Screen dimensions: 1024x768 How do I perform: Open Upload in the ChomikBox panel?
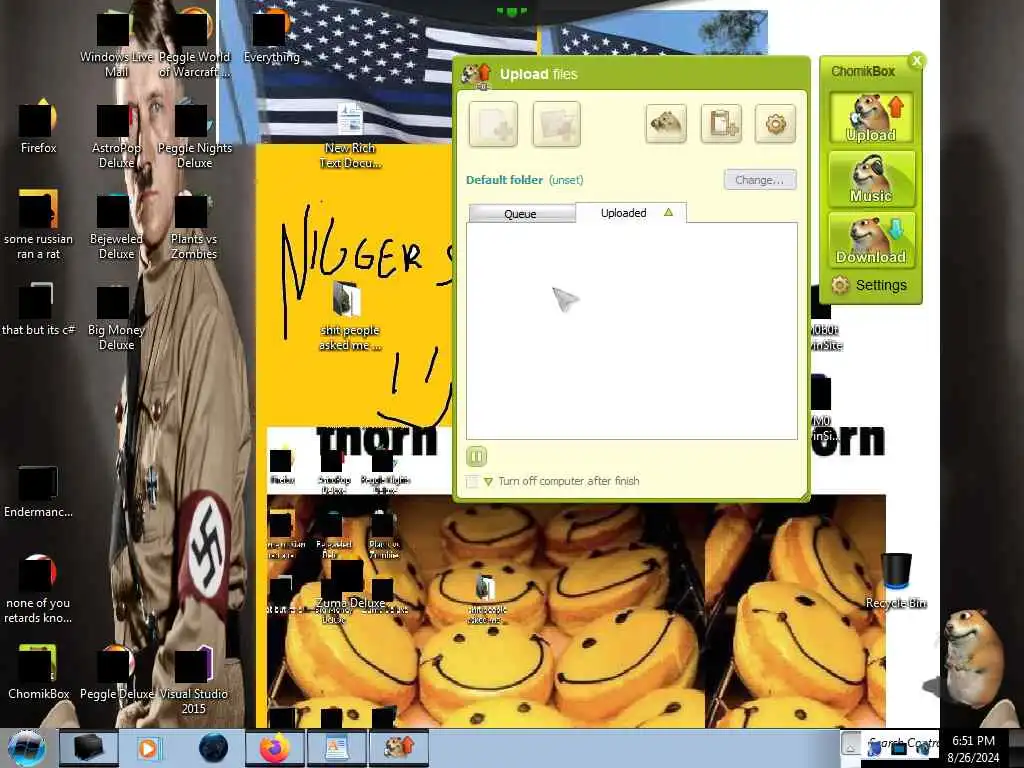[871, 118]
